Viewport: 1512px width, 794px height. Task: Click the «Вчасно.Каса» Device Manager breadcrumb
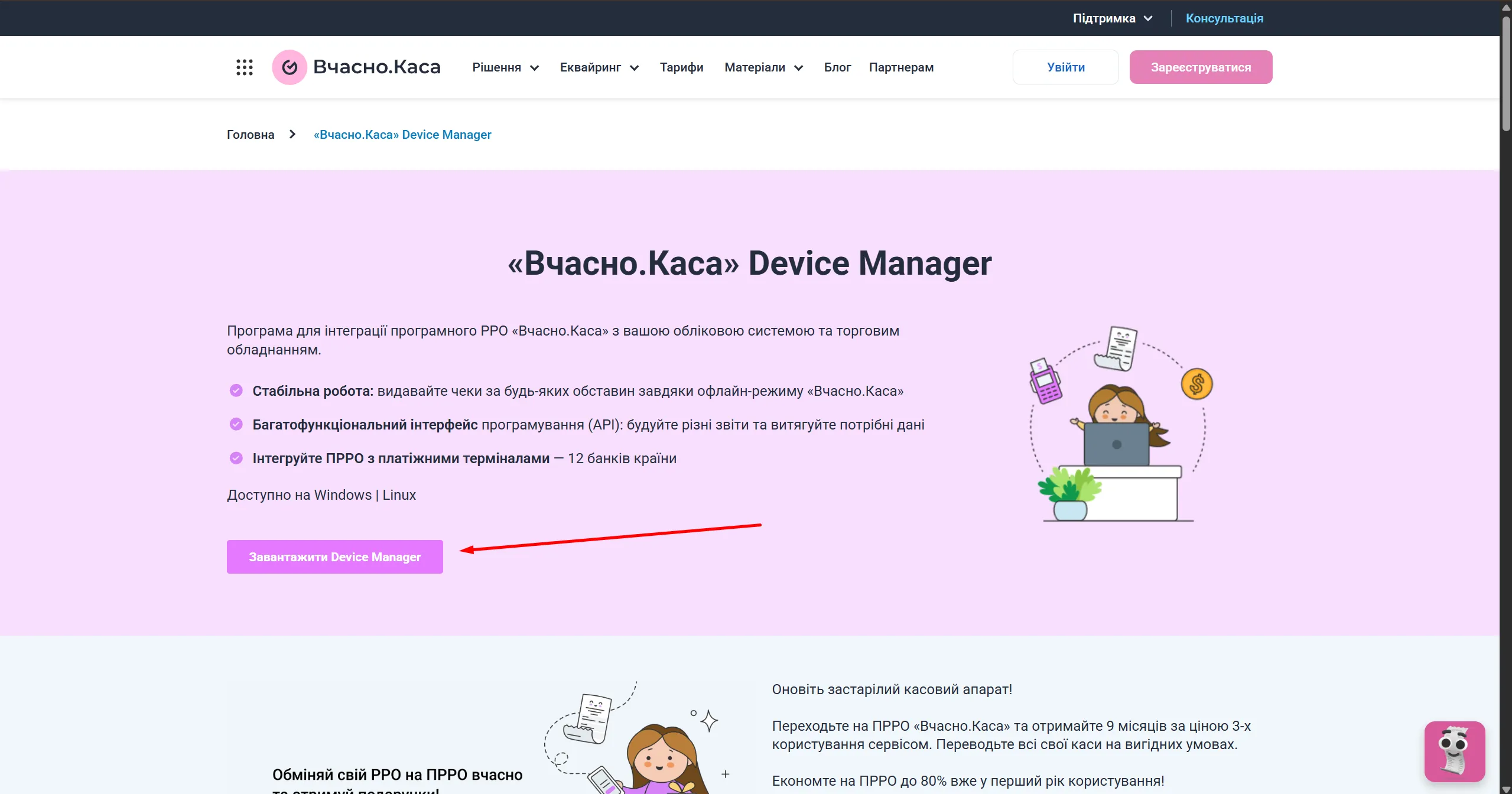pos(402,135)
